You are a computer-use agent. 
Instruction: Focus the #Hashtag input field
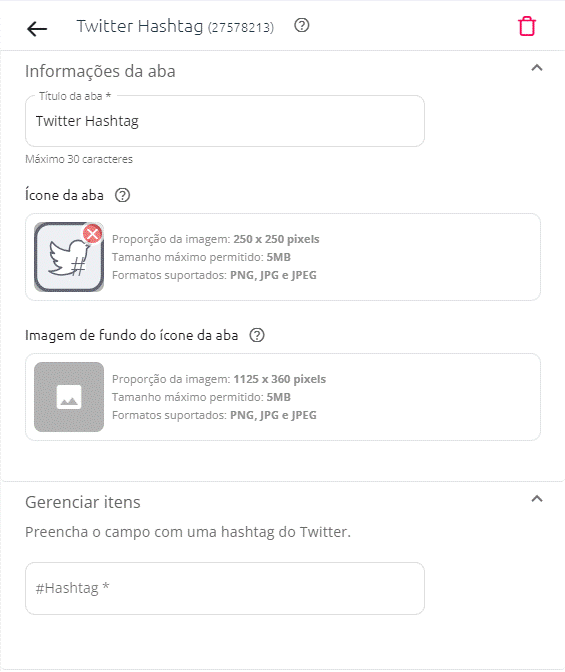(x=225, y=588)
